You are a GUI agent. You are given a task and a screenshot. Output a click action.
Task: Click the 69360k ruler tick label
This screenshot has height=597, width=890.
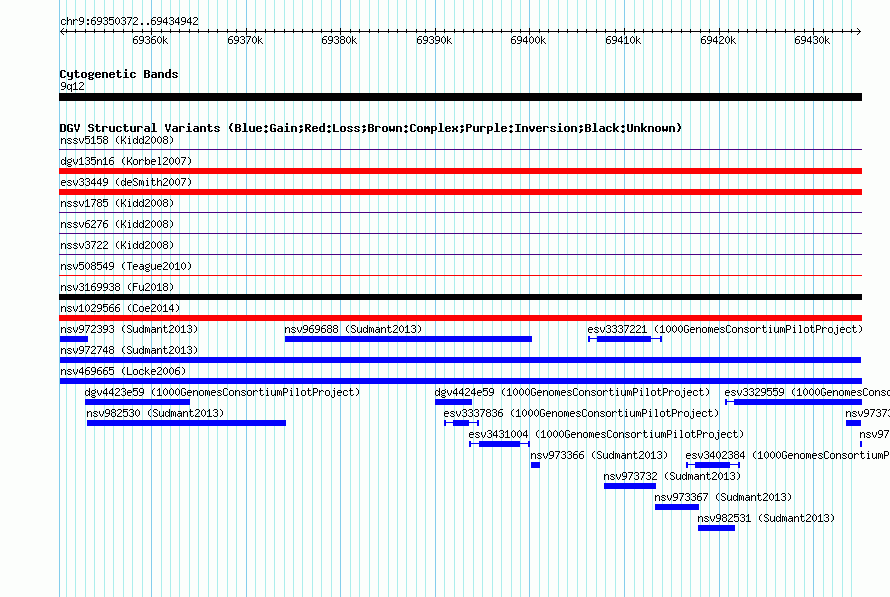tap(150, 40)
